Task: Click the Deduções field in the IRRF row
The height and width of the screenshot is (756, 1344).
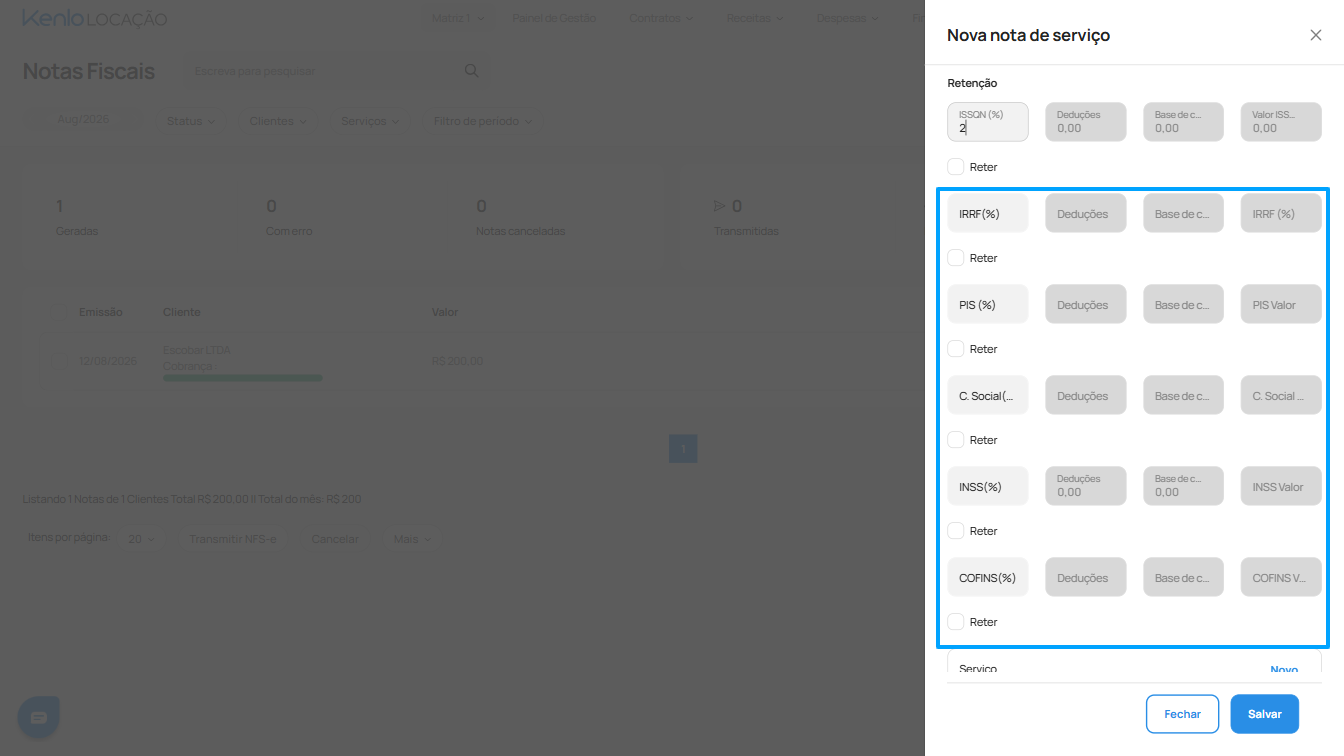Action: click(1086, 213)
